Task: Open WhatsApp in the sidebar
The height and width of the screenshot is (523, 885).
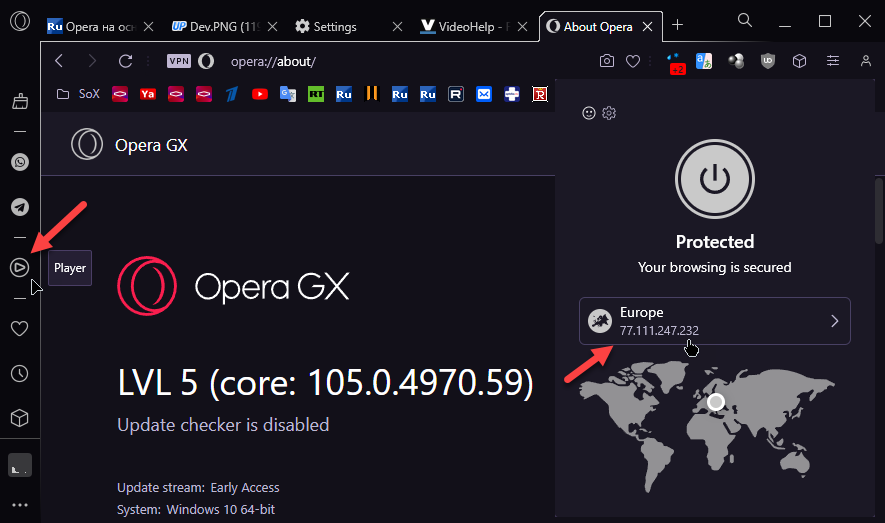Action: (x=20, y=162)
